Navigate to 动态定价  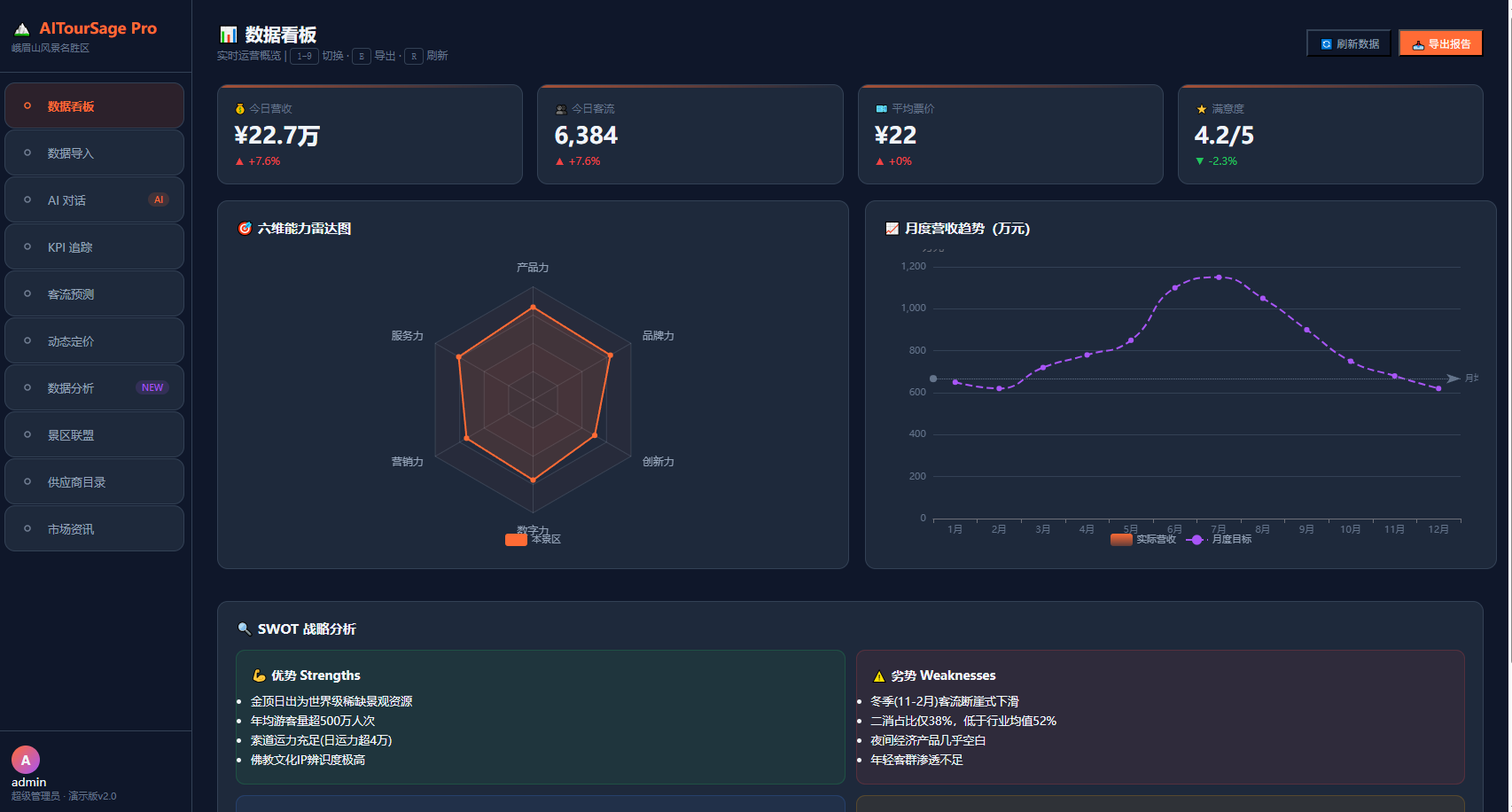tap(94, 341)
